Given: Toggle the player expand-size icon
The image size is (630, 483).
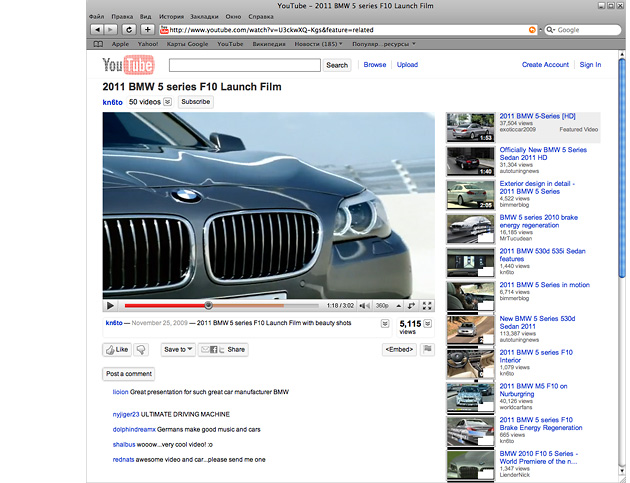Looking at the screenshot, I should point(411,305).
